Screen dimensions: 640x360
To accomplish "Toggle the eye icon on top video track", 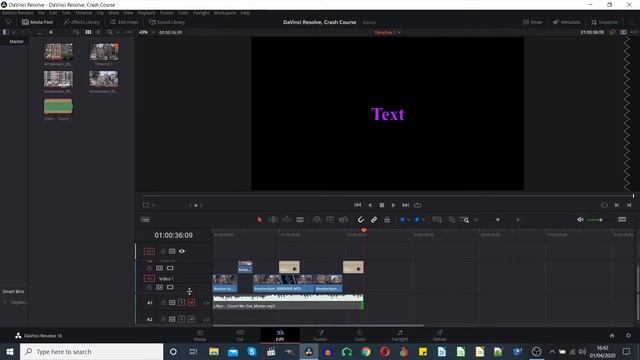I will coord(182,251).
